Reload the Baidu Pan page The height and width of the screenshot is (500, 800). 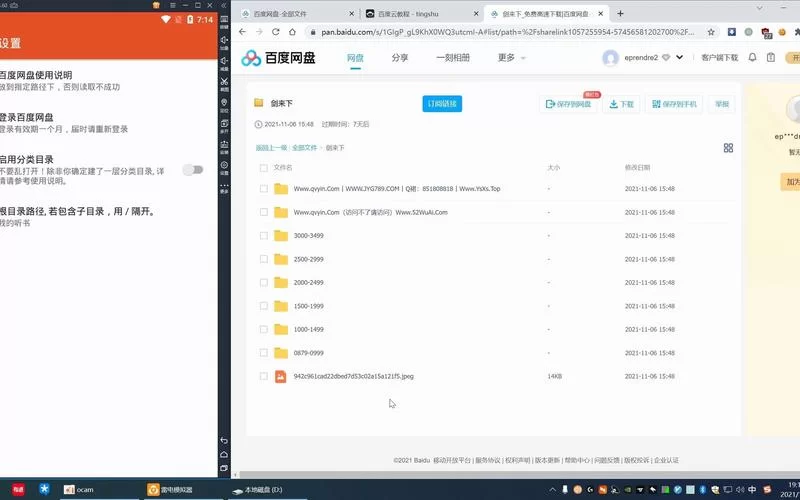(276, 32)
